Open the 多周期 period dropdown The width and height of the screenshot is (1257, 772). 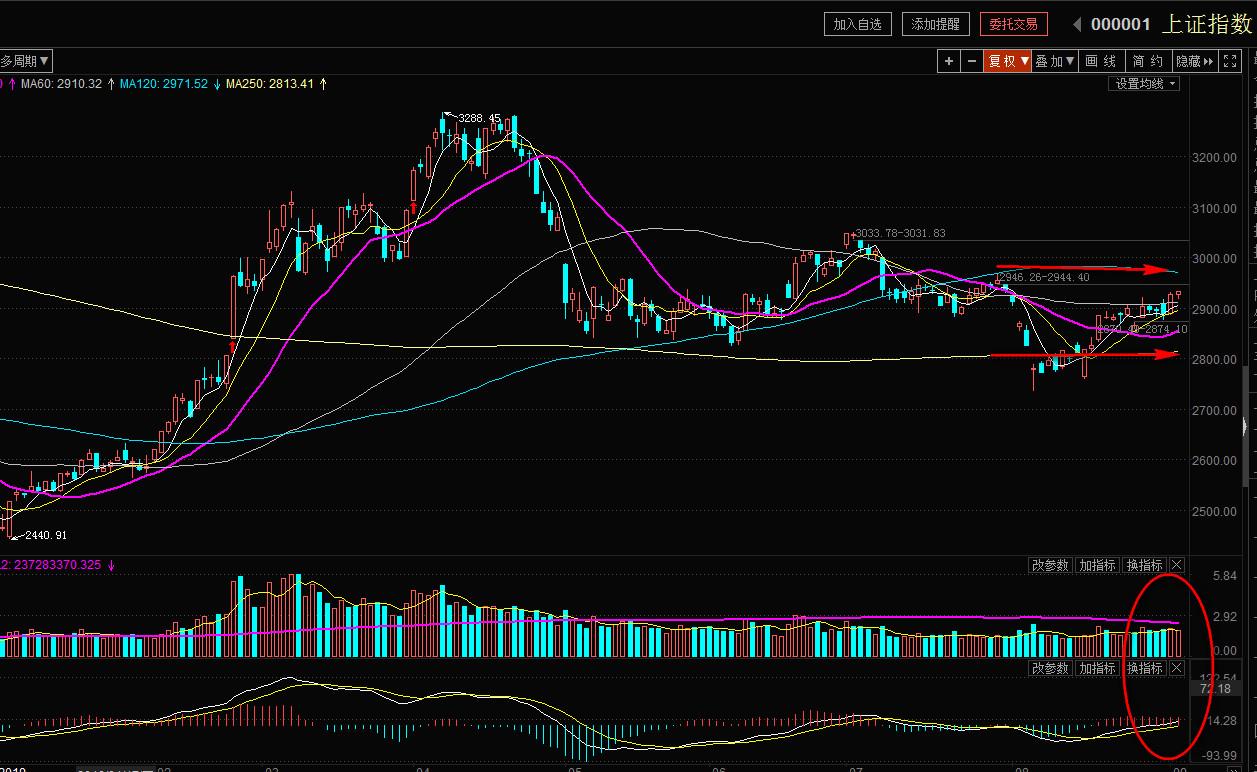pos(25,61)
